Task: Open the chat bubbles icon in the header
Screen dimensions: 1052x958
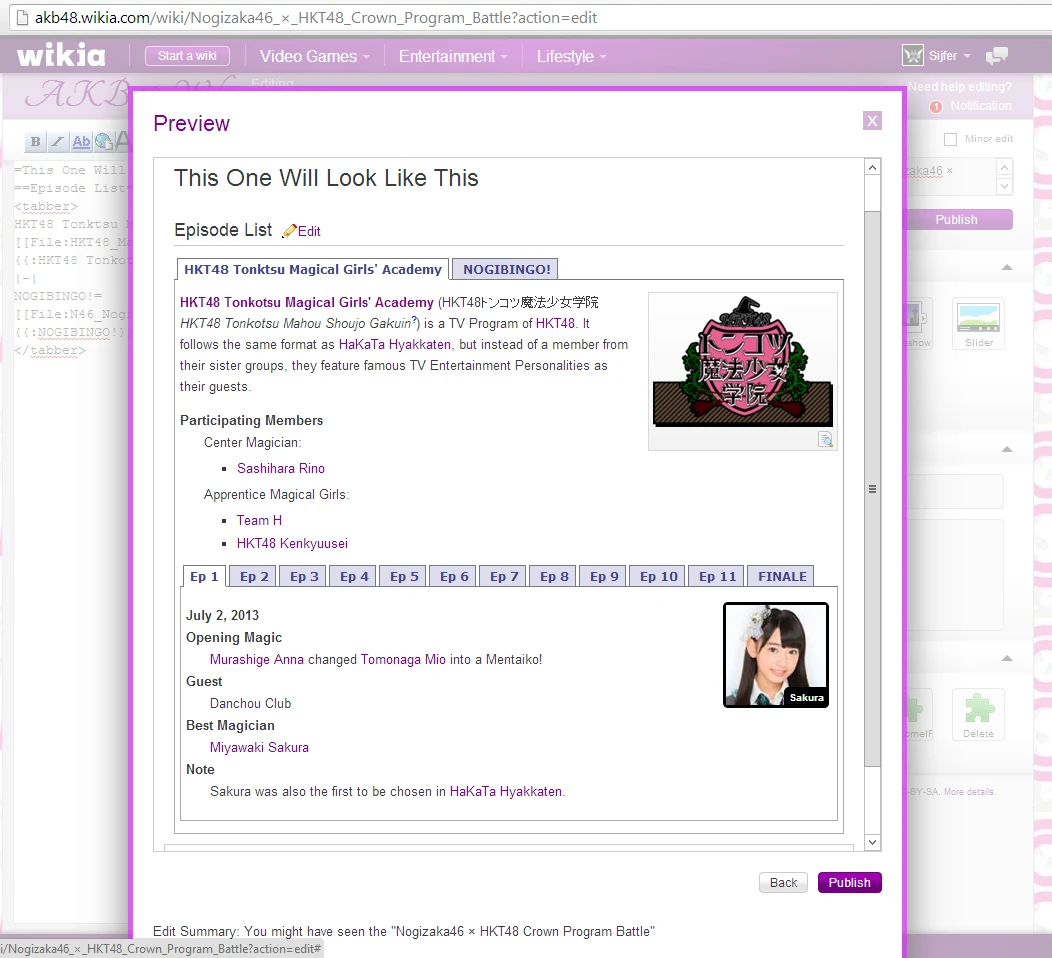Action: coord(996,56)
